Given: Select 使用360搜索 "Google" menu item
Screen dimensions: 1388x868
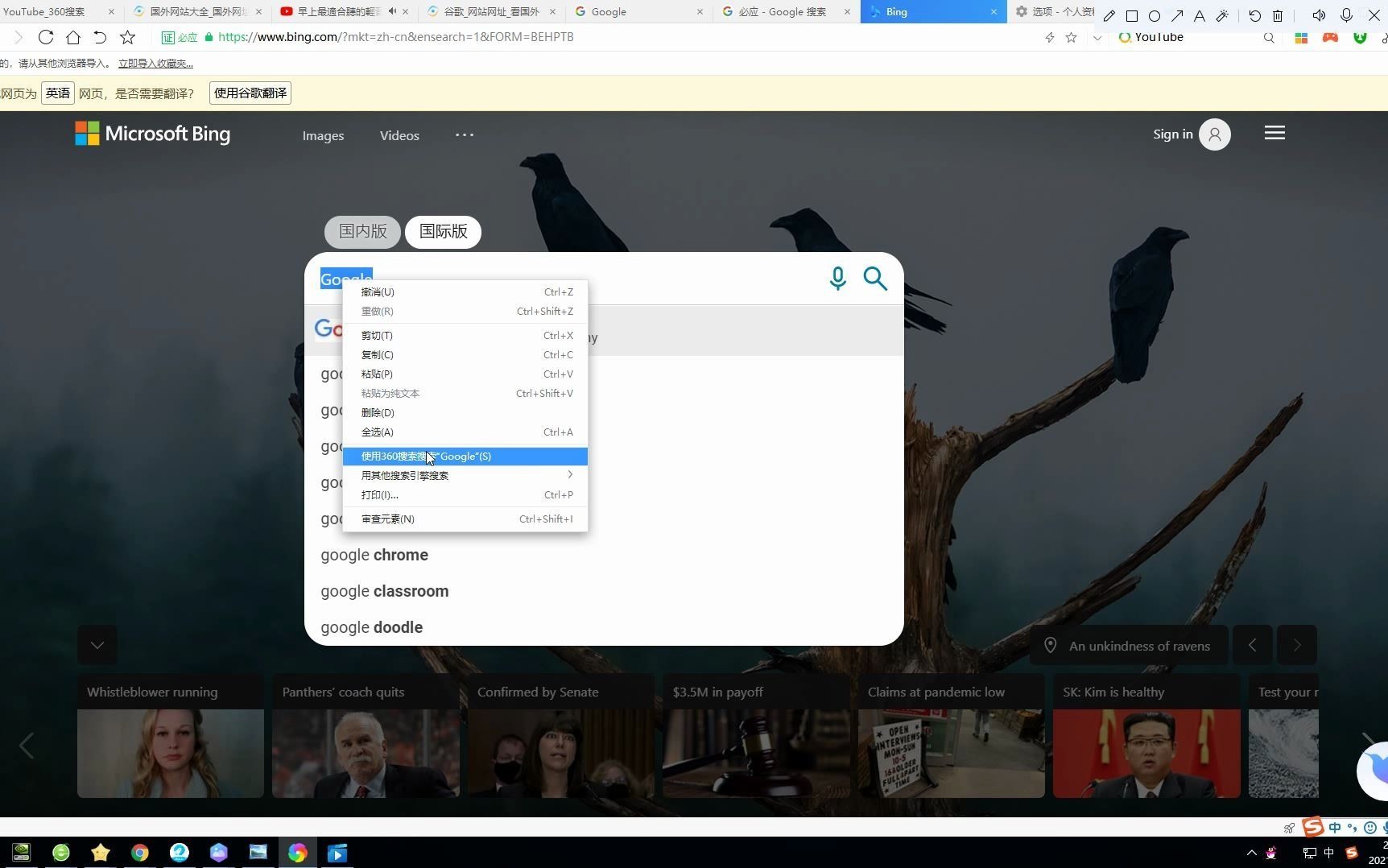Looking at the screenshot, I should point(465,457).
